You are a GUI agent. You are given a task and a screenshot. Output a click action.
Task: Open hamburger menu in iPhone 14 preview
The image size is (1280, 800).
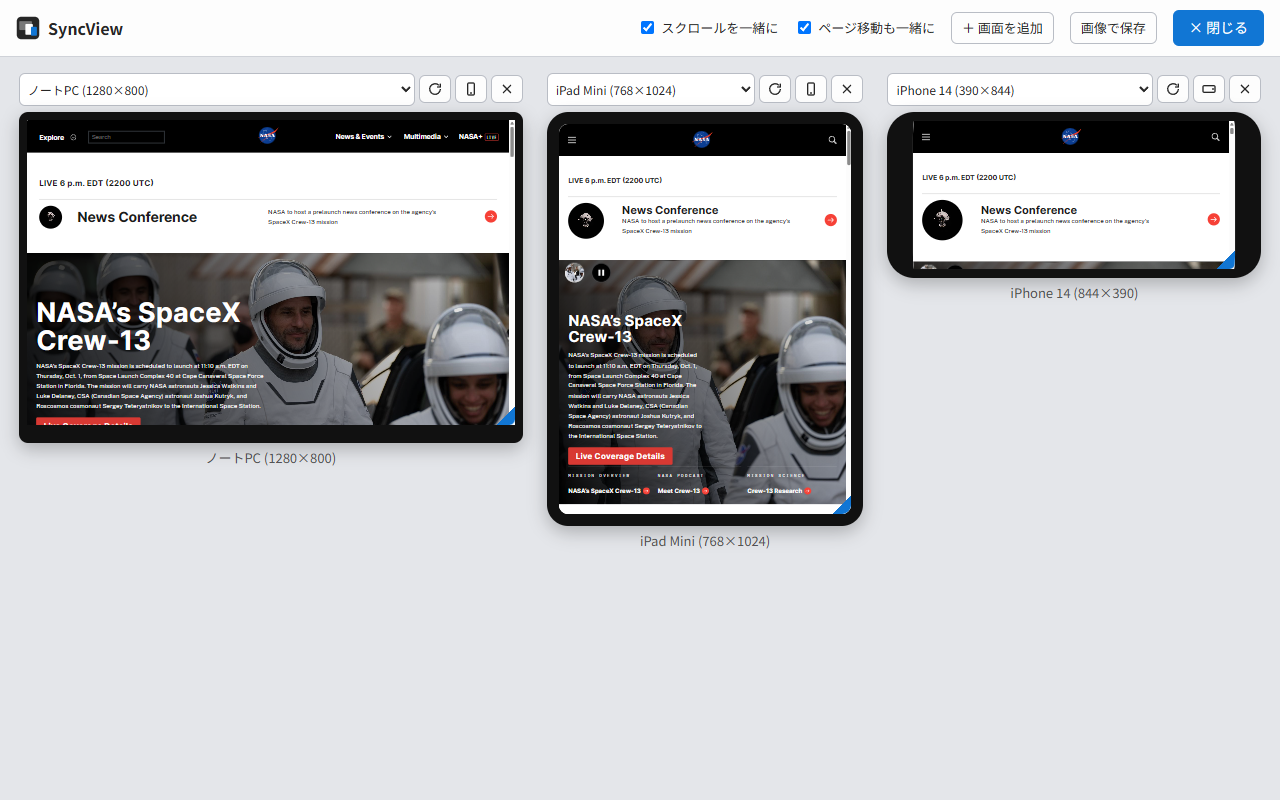(926, 137)
